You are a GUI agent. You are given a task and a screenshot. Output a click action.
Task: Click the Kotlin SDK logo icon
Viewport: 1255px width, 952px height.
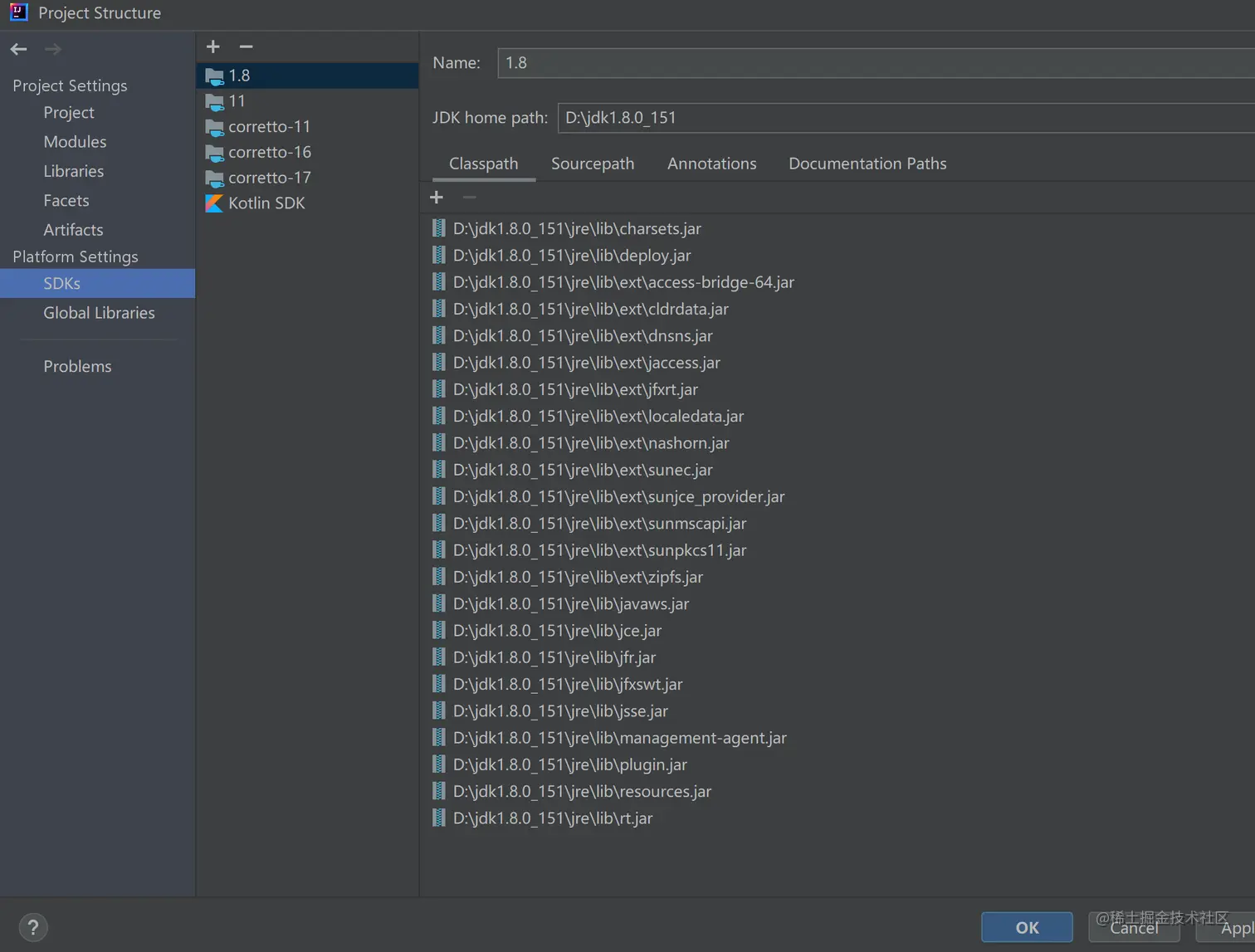tap(214, 203)
